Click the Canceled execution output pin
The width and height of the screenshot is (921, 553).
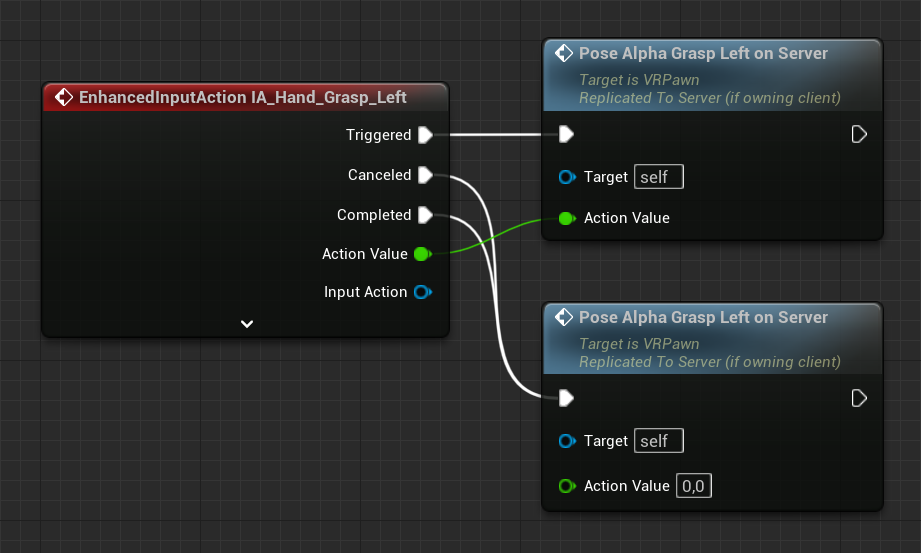425,175
